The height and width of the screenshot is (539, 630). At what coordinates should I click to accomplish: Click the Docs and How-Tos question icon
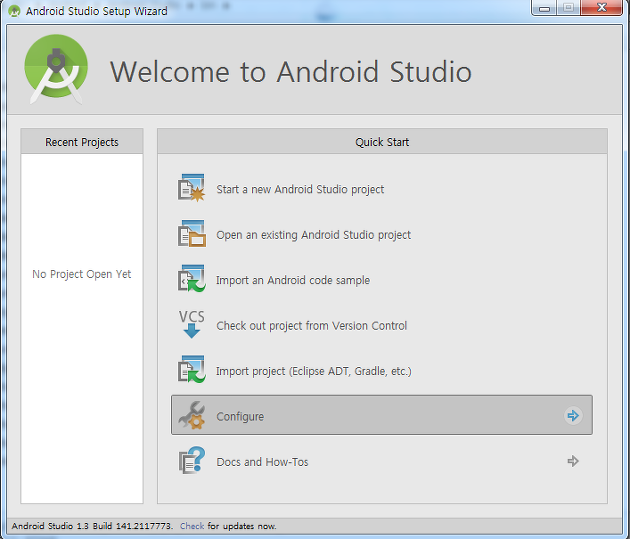click(x=192, y=460)
